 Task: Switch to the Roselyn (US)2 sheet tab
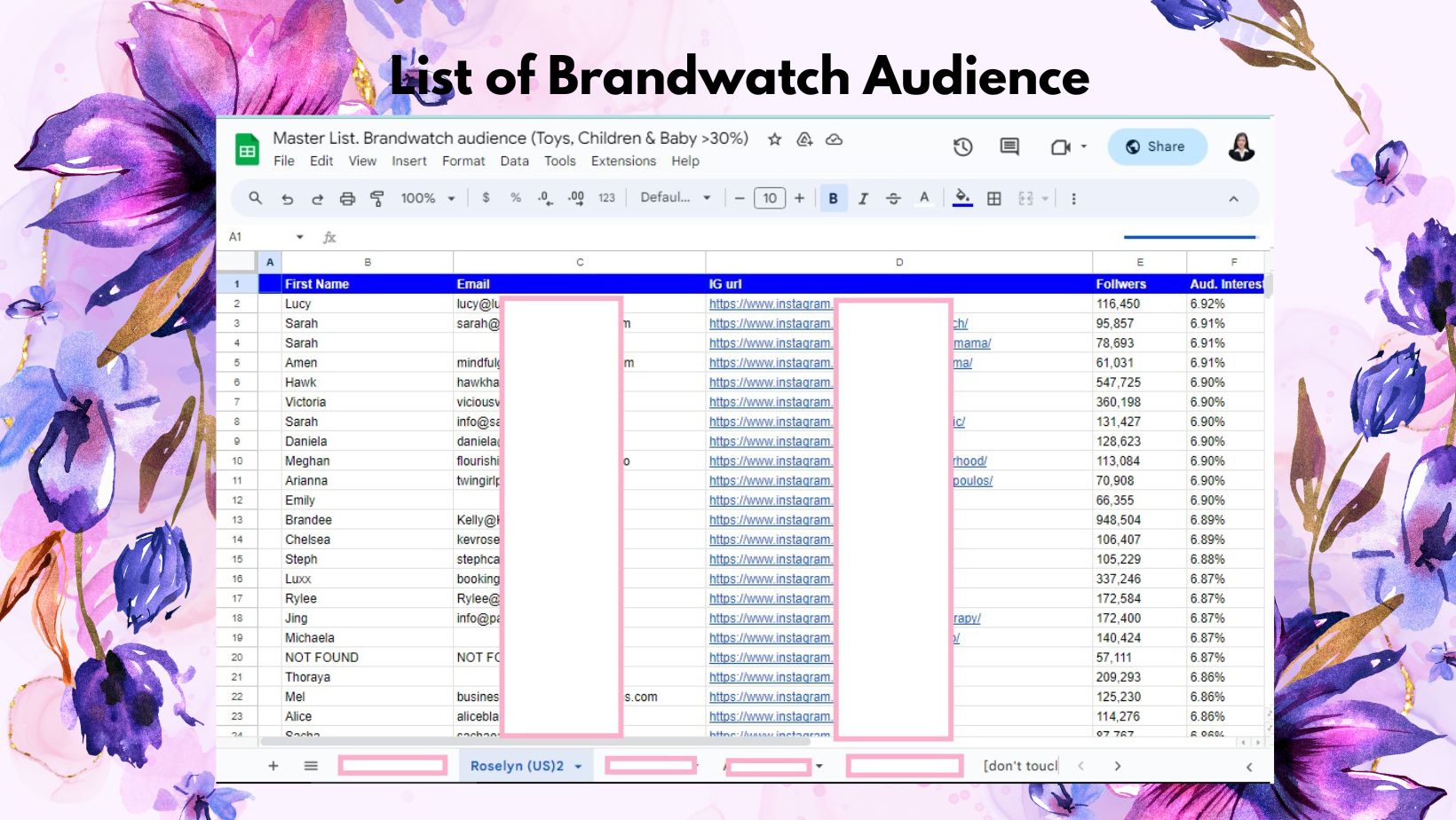(x=517, y=766)
